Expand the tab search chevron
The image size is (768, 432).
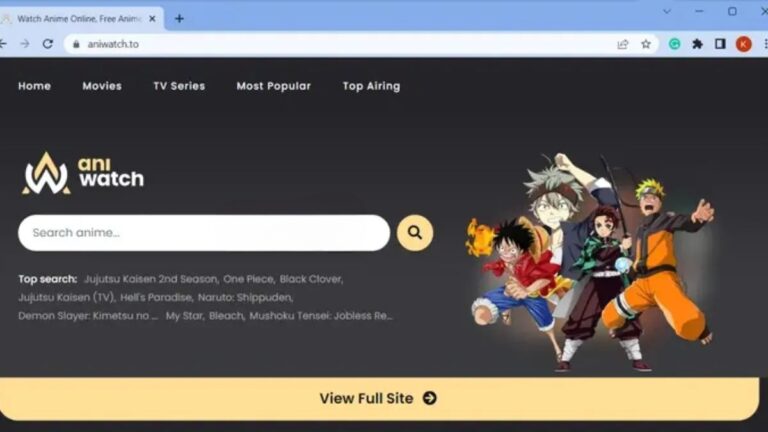point(667,11)
